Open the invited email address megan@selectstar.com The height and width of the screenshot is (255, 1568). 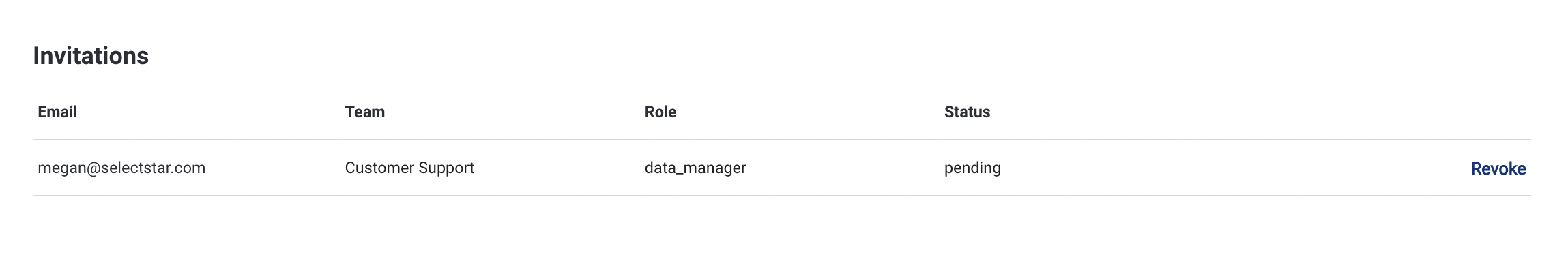coord(121,168)
